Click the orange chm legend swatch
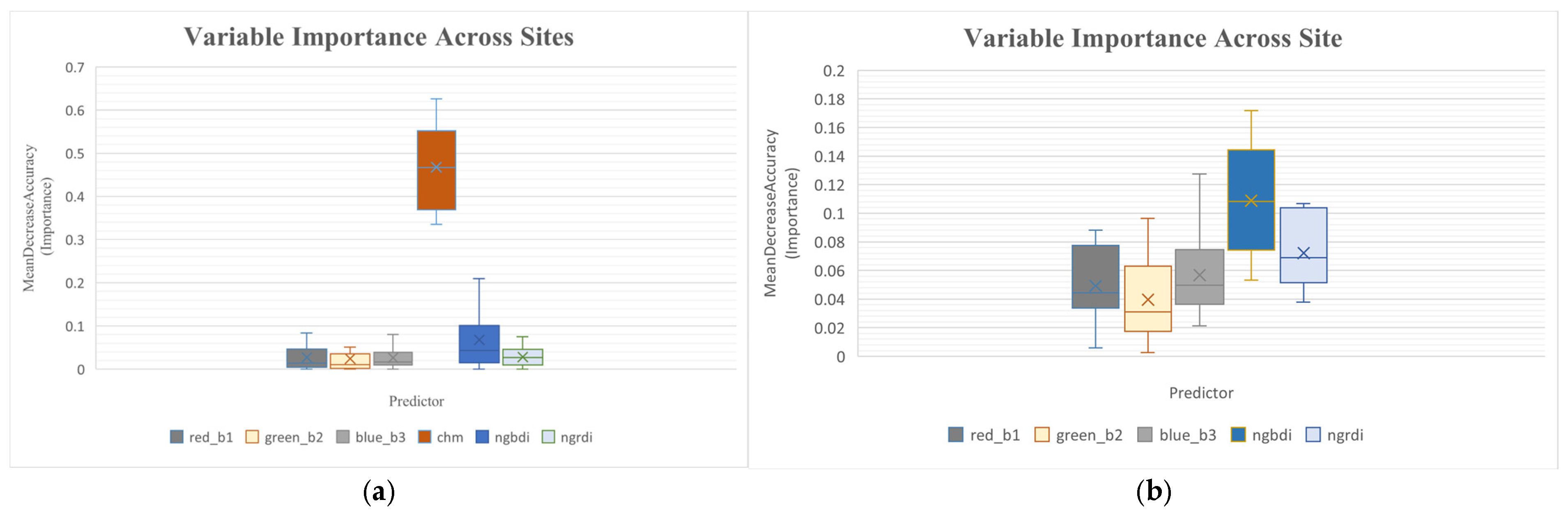1568x516 pixels. click(x=424, y=437)
